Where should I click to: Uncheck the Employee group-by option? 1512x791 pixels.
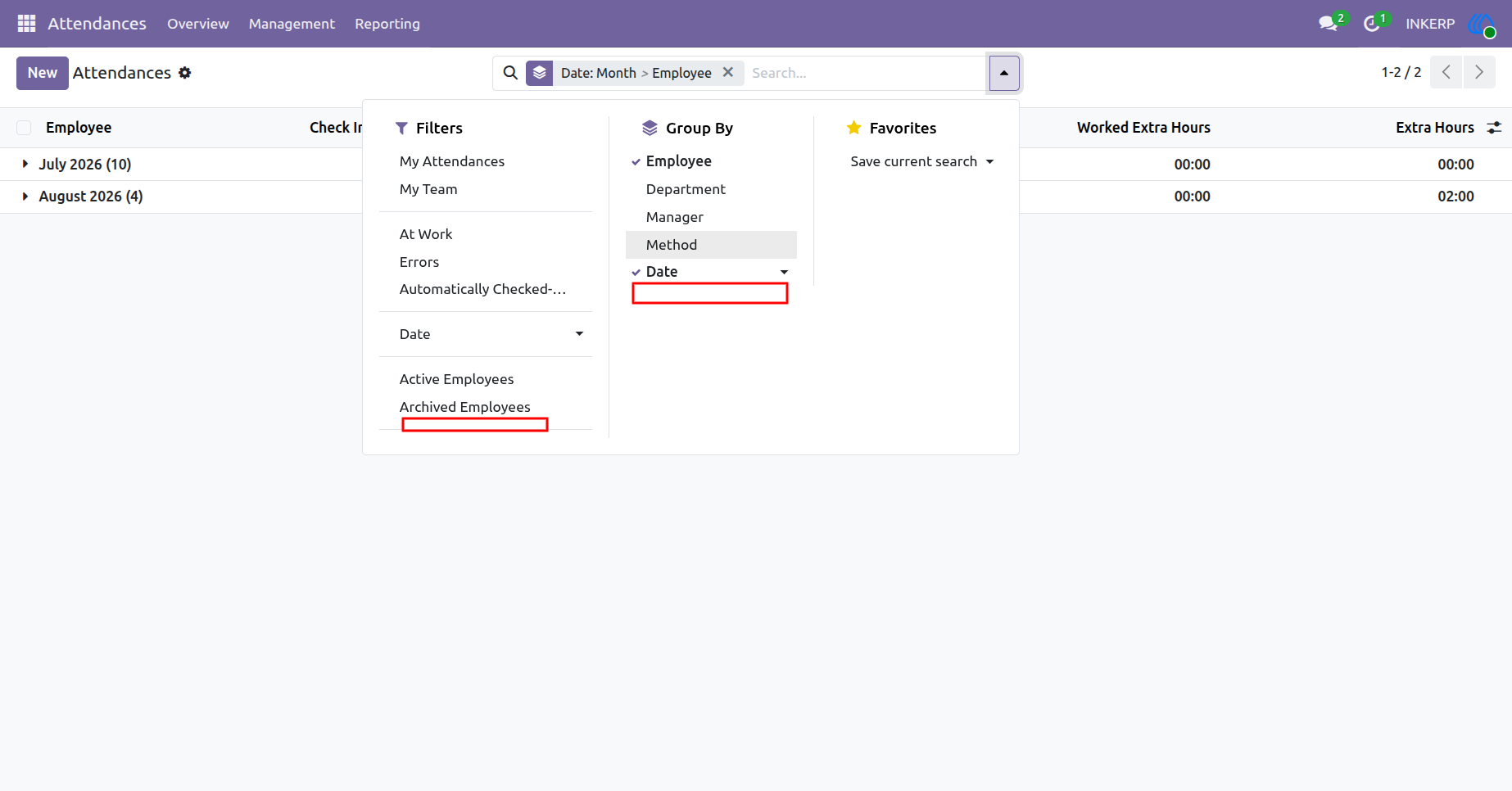coord(711,161)
